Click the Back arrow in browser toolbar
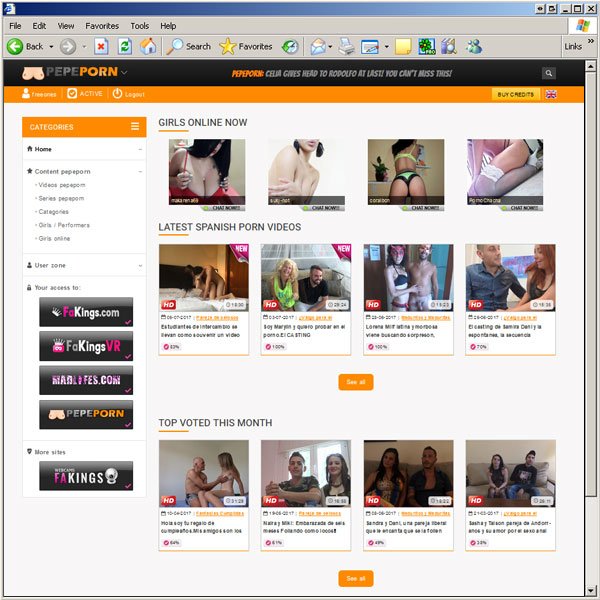The image size is (600, 600). point(16,46)
